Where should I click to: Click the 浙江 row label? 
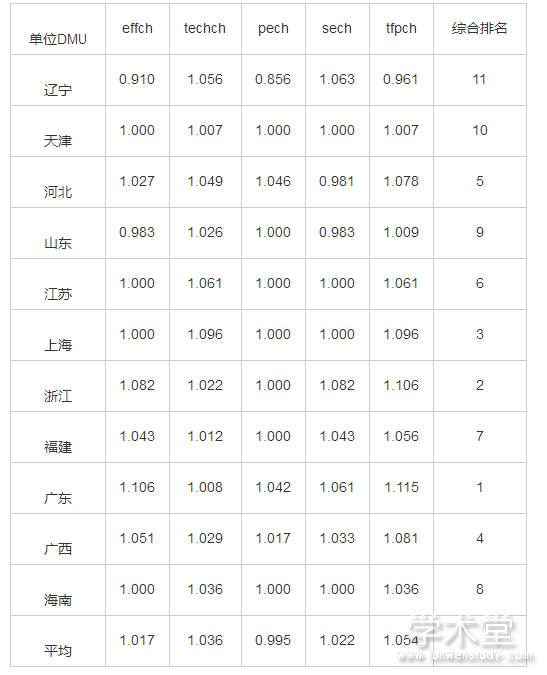click(x=58, y=396)
